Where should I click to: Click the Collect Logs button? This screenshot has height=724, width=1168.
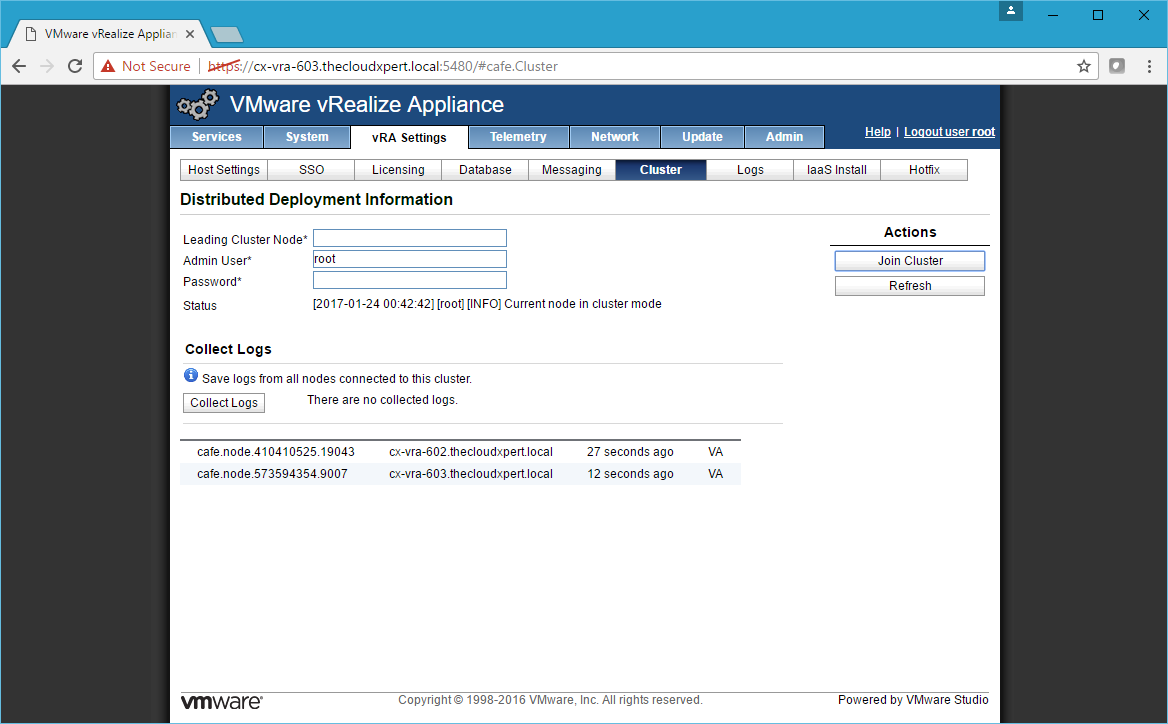point(224,403)
